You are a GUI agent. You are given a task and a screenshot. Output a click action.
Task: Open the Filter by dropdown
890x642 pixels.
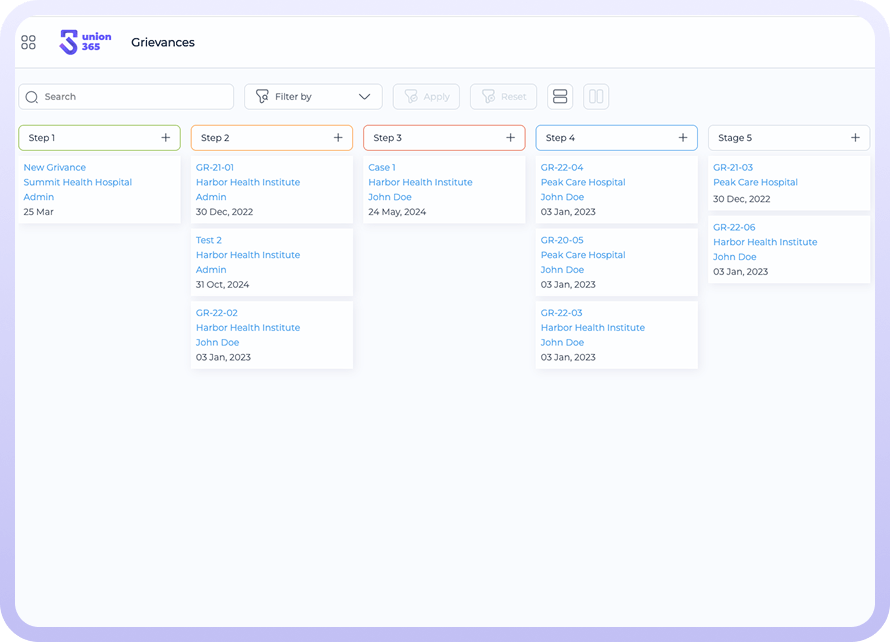pos(312,97)
